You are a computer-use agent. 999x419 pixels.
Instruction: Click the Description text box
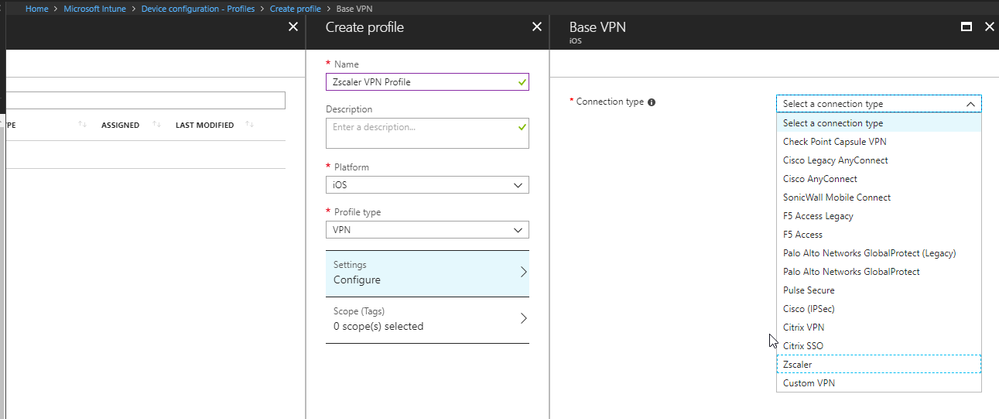click(427, 133)
